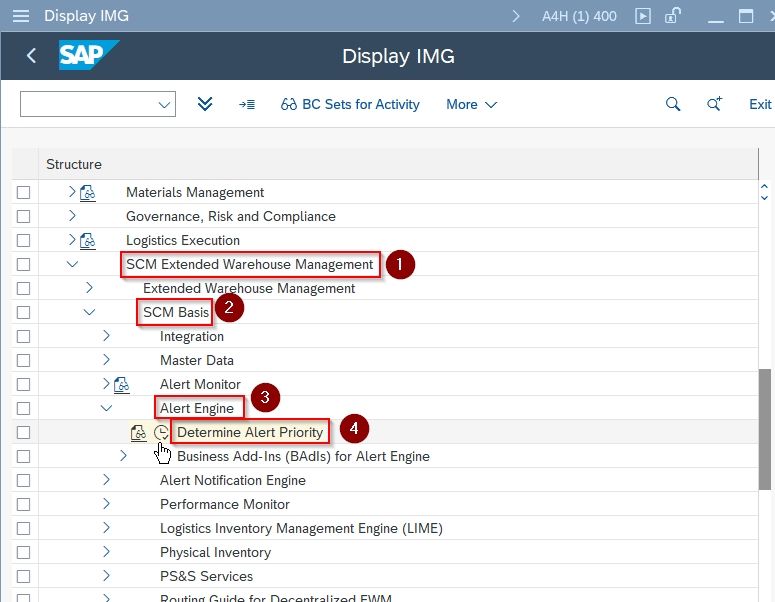Open the hamburger menu in title bar
Screen dimensions: 775x602
[21, 16]
